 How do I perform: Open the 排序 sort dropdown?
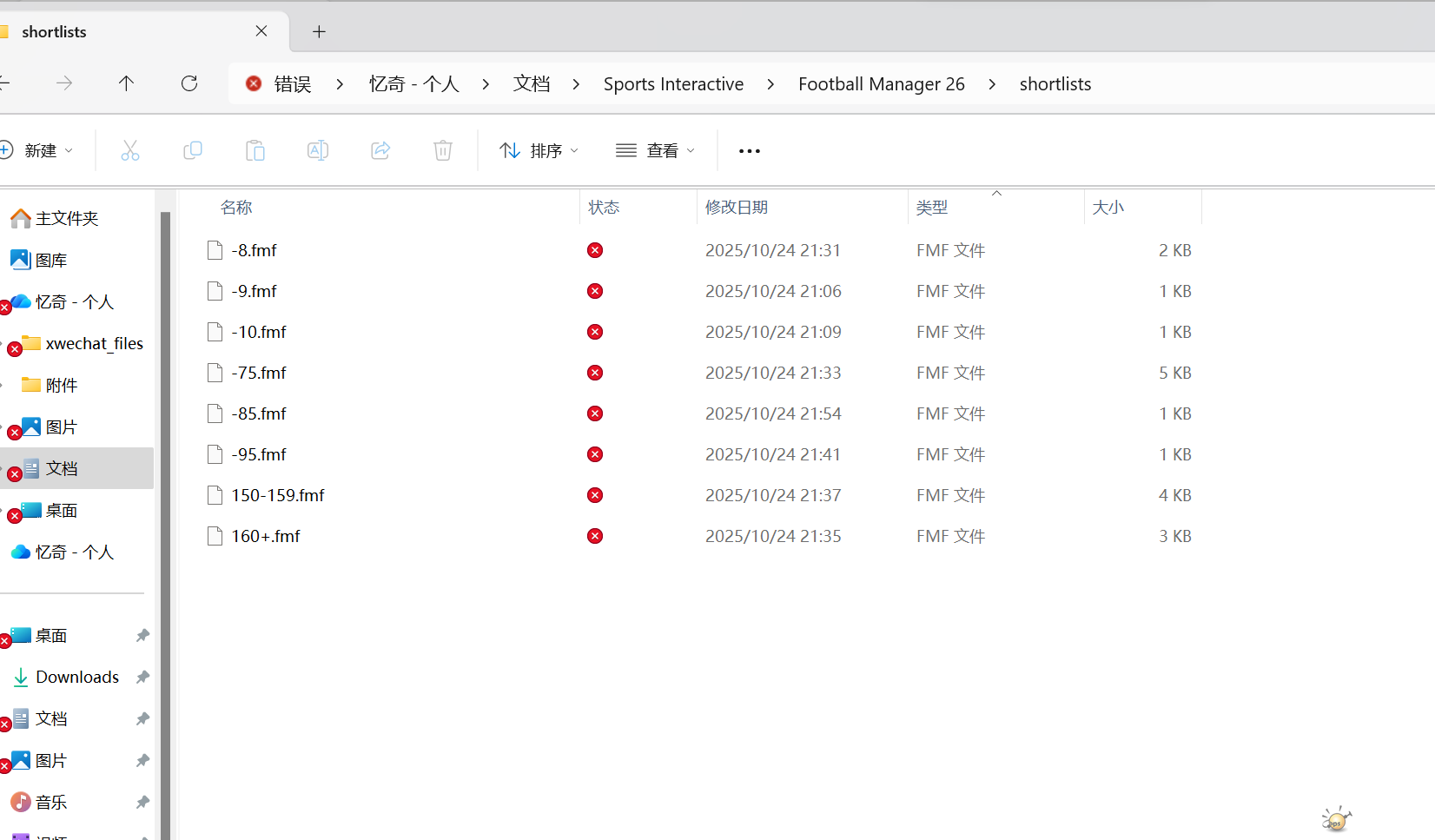click(539, 151)
